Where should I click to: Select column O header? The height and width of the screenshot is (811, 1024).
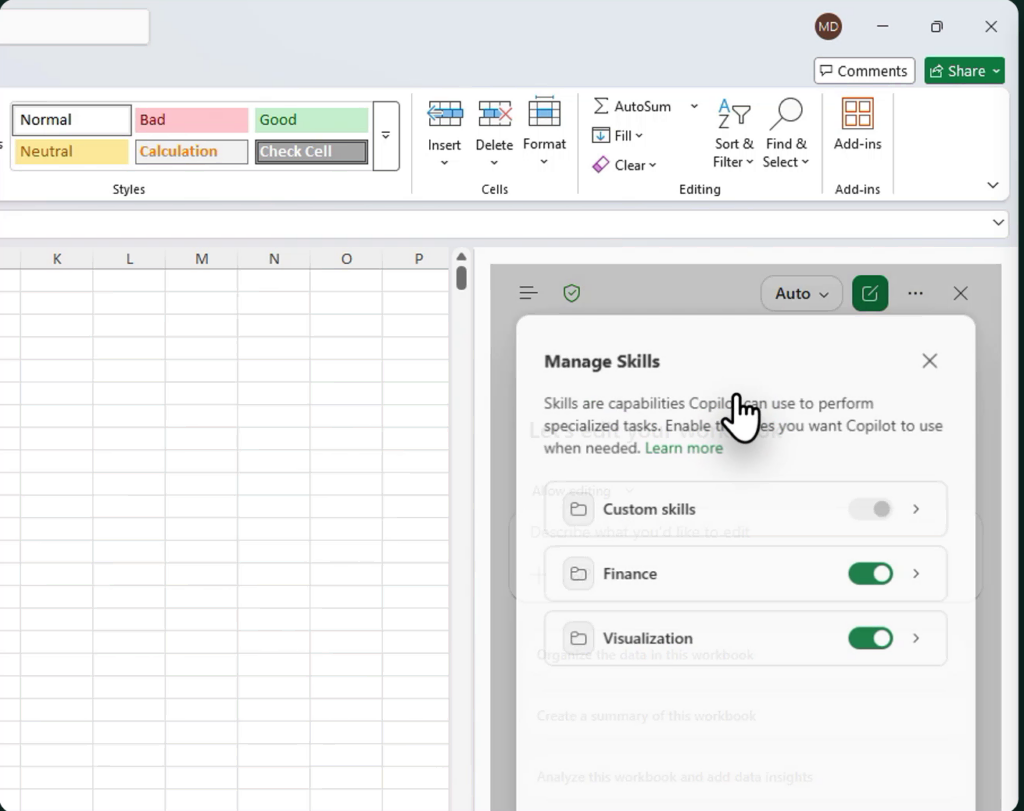[346, 259]
